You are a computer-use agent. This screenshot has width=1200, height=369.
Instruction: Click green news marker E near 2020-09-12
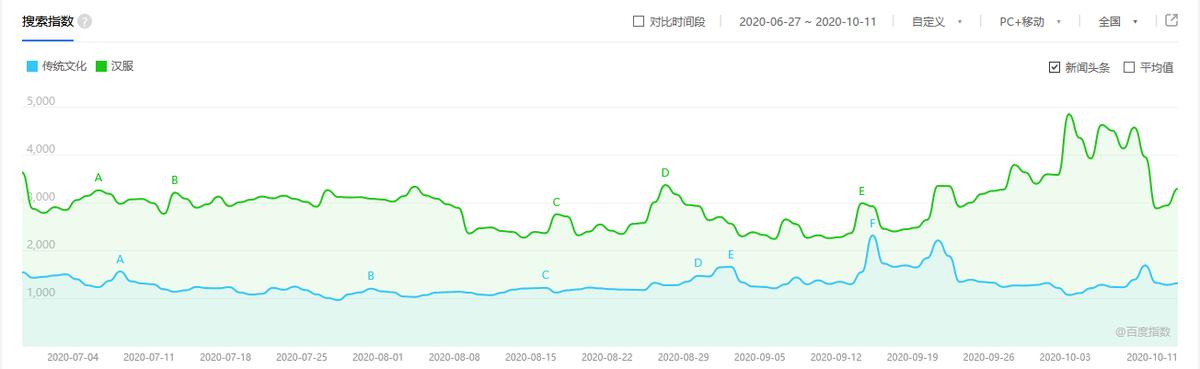click(x=861, y=191)
